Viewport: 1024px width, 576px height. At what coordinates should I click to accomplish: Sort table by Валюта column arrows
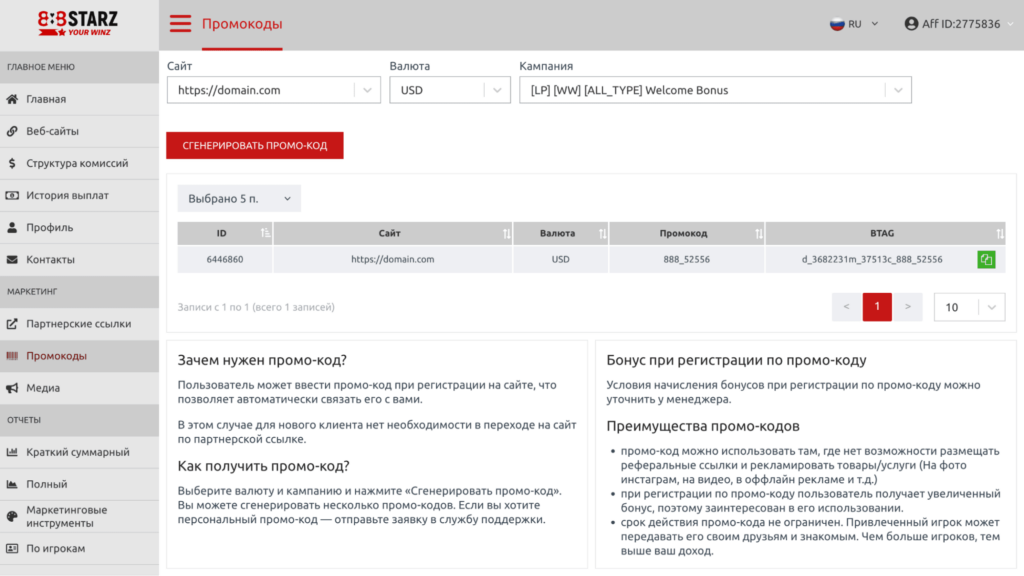tap(602, 233)
